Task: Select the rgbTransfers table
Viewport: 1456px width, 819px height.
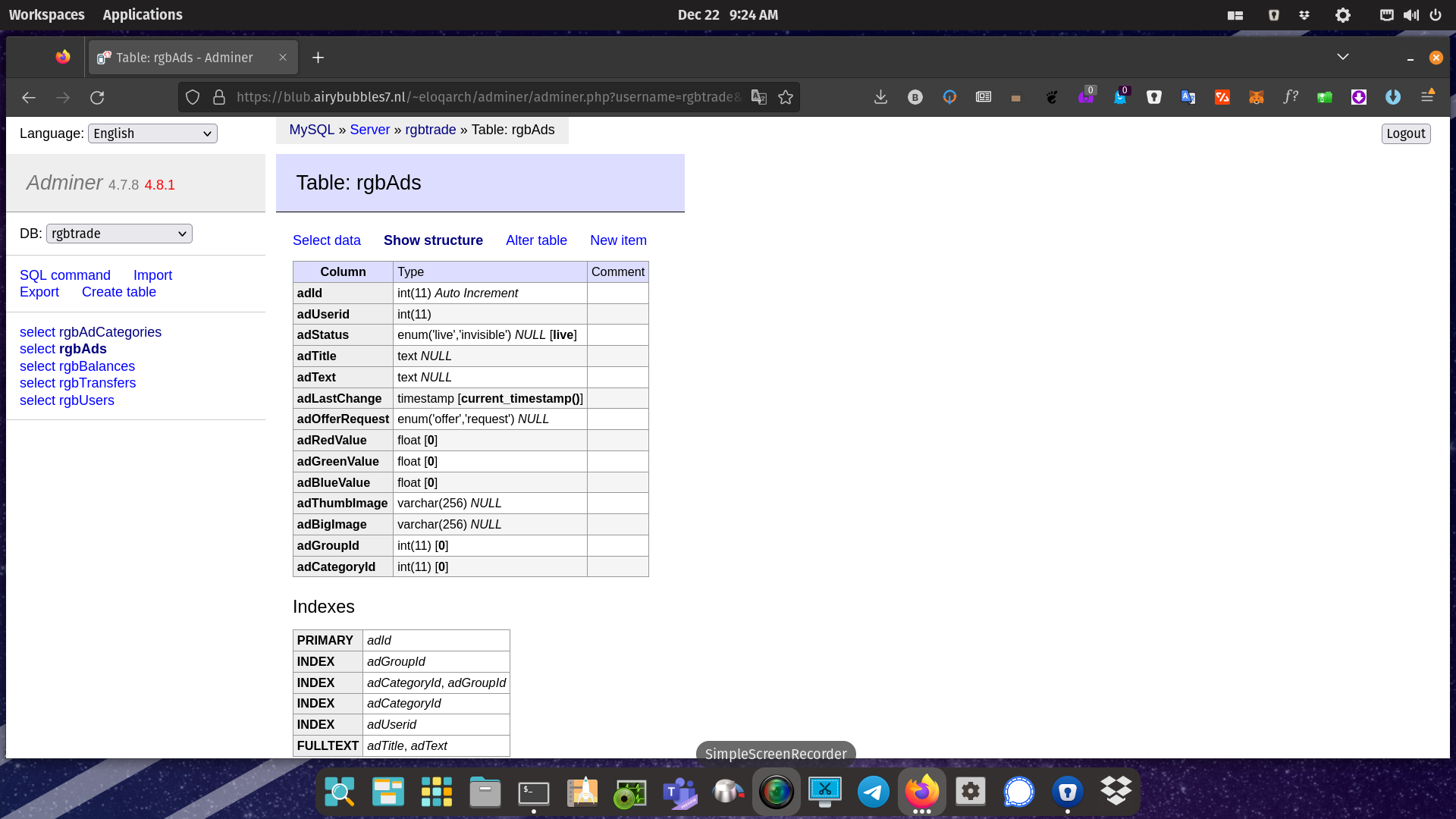Action: coord(97,383)
